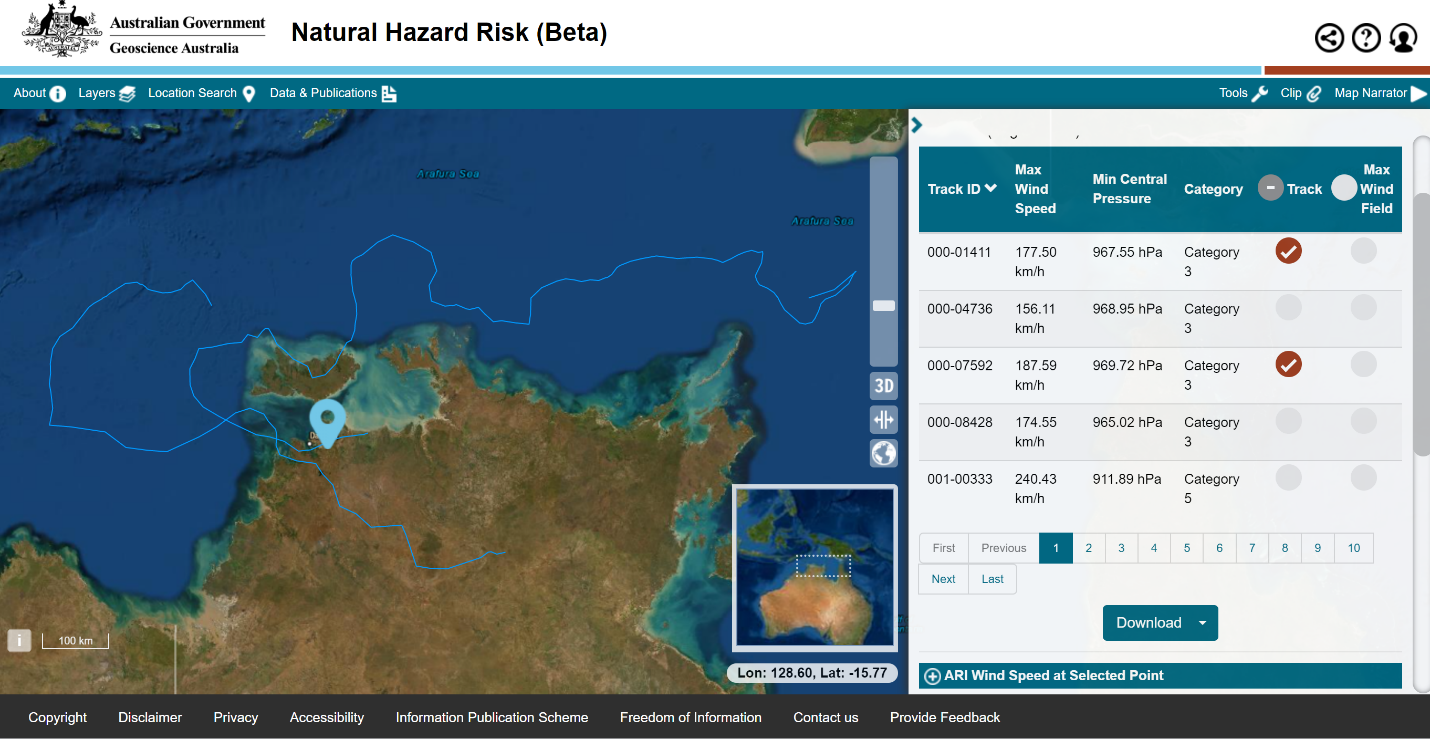The image size is (1430, 739).
Task: Deselect all tracks in Track header
Action: point(1270,188)
